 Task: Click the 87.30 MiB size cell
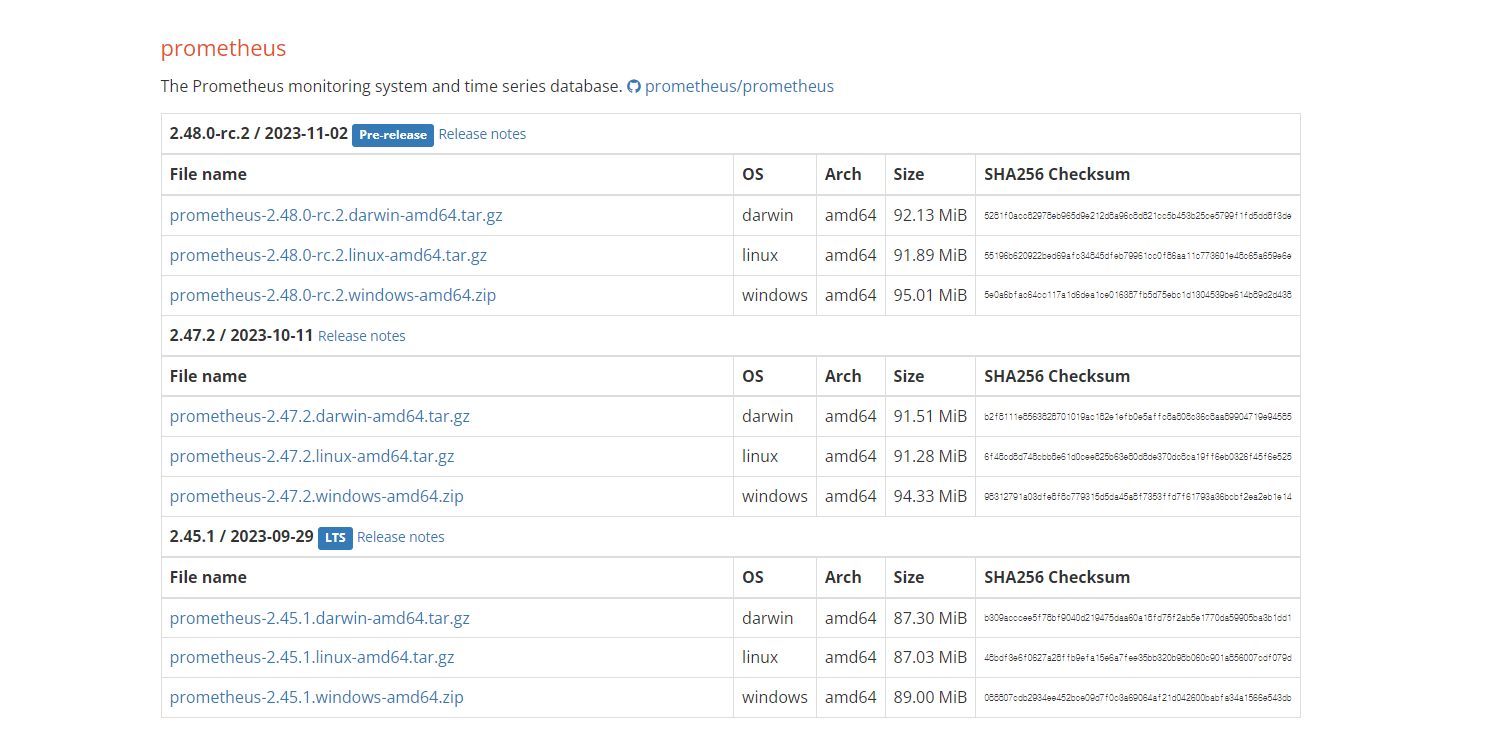point(930,618)
